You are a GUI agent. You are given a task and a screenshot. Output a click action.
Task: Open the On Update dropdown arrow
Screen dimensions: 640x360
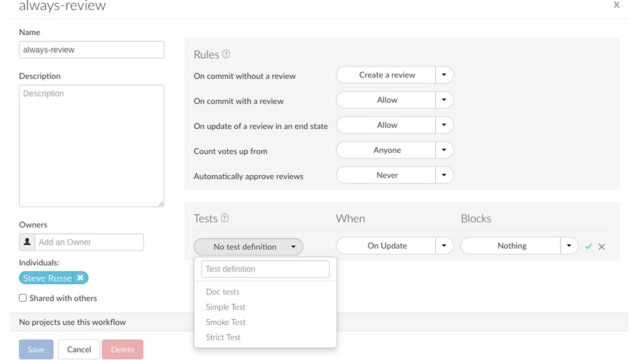pyautogui.click(x=444, y=246)
